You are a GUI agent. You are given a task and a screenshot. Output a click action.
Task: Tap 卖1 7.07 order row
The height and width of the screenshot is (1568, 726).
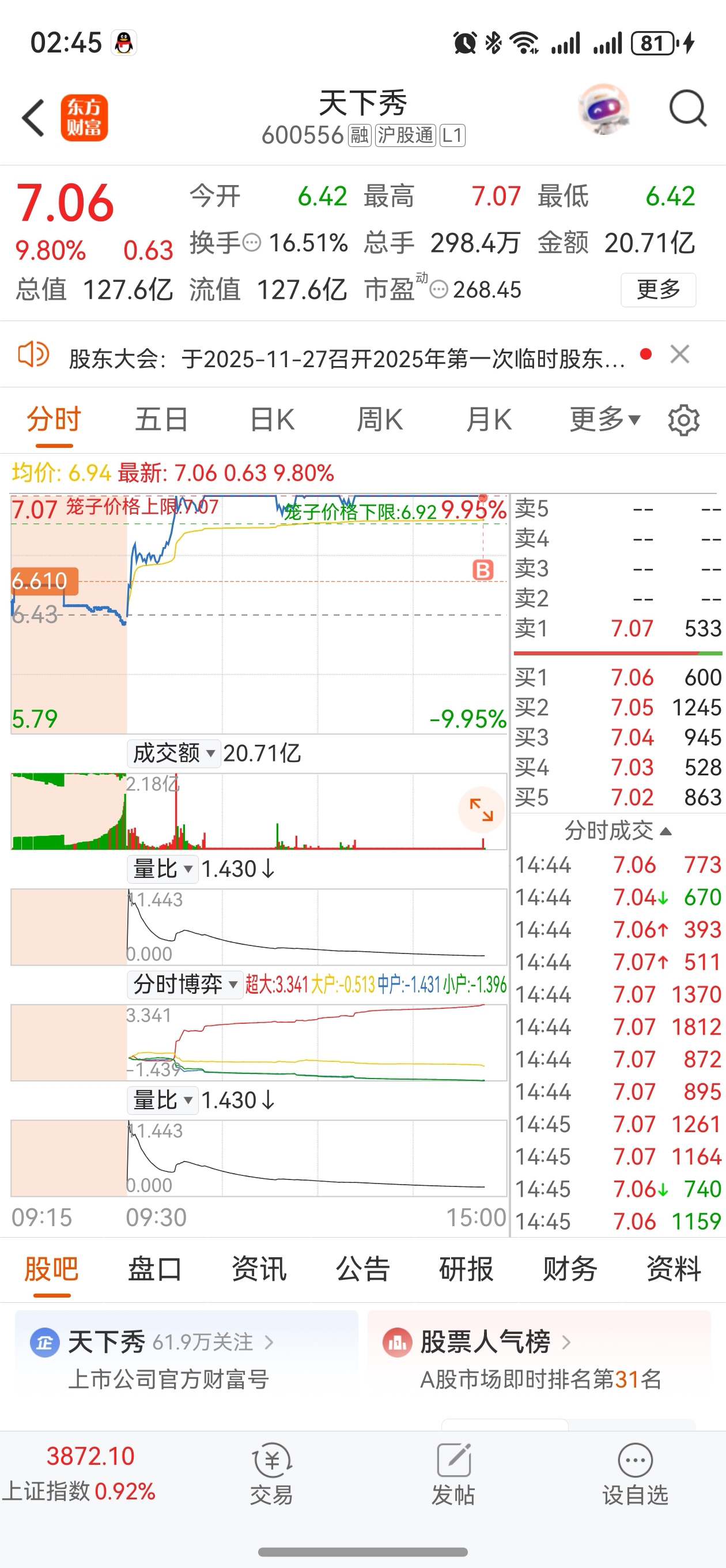[618, 628]
